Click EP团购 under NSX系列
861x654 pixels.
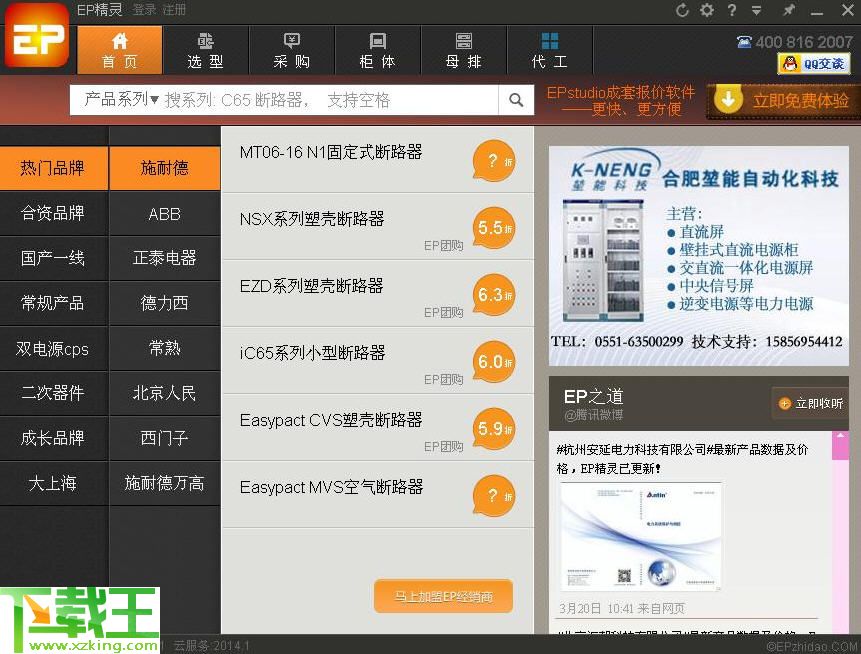coord(444,245)
